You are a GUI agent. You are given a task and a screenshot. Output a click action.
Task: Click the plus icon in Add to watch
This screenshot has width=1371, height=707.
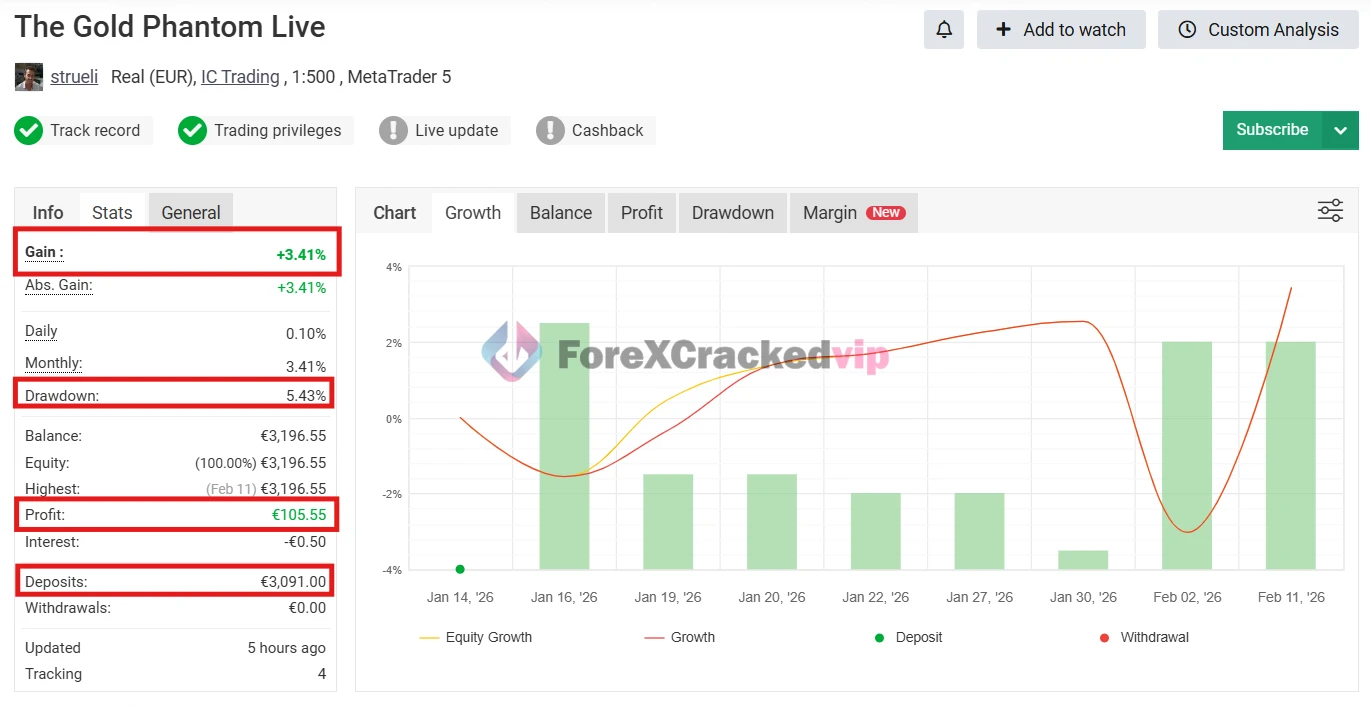(x=1004, y=30)
